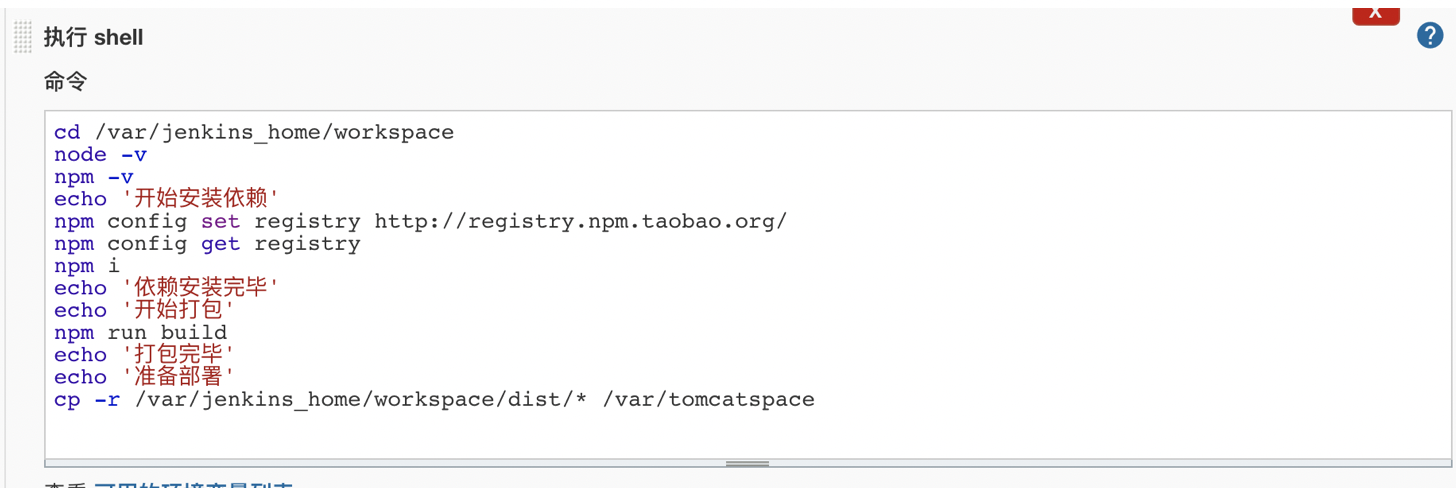Click the echo '开始安装依赖' line
The image size is (1456, 488).
[x=165, y=199]
